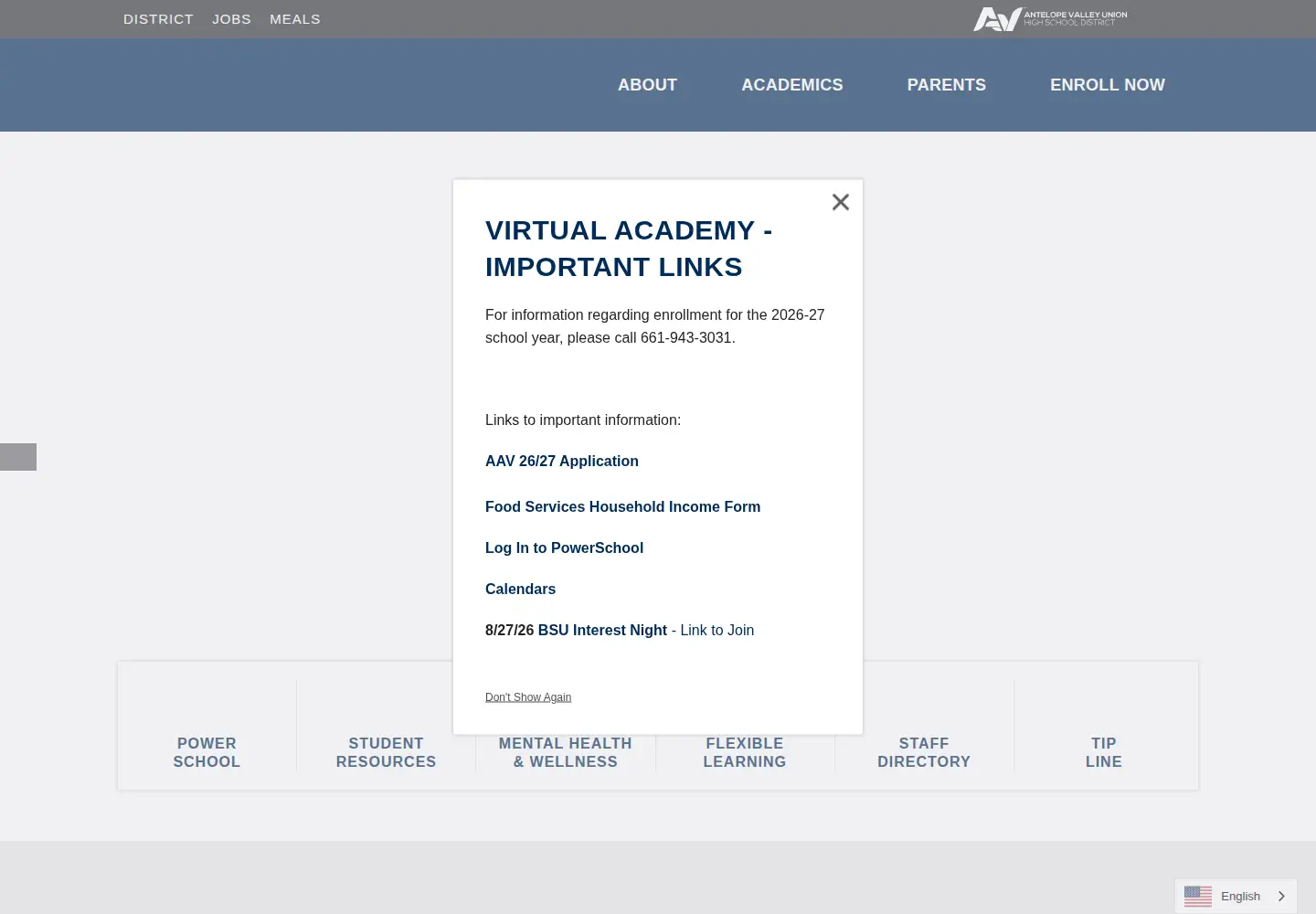Click the Link to Join link
Screen dimensions: 1316x914
(717, 631)
